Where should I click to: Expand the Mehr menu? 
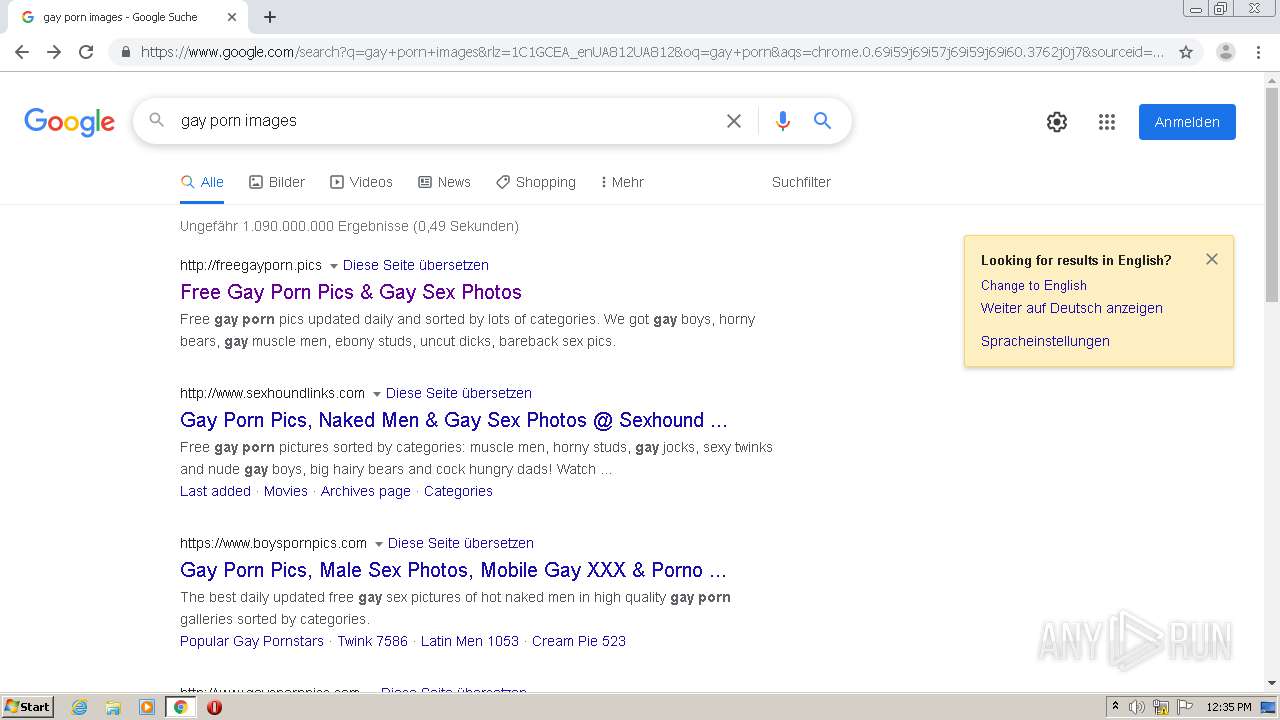622,182
